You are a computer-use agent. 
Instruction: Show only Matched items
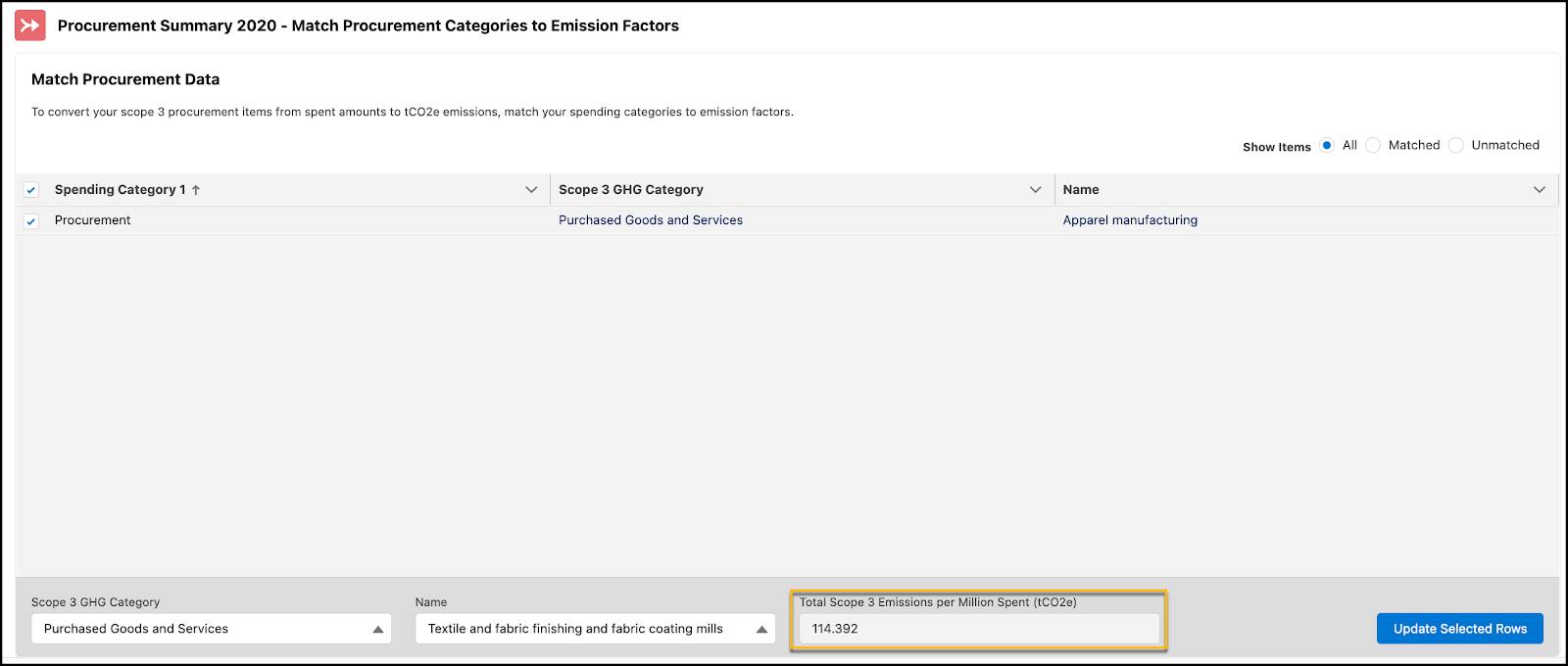tap(1373, 146)
